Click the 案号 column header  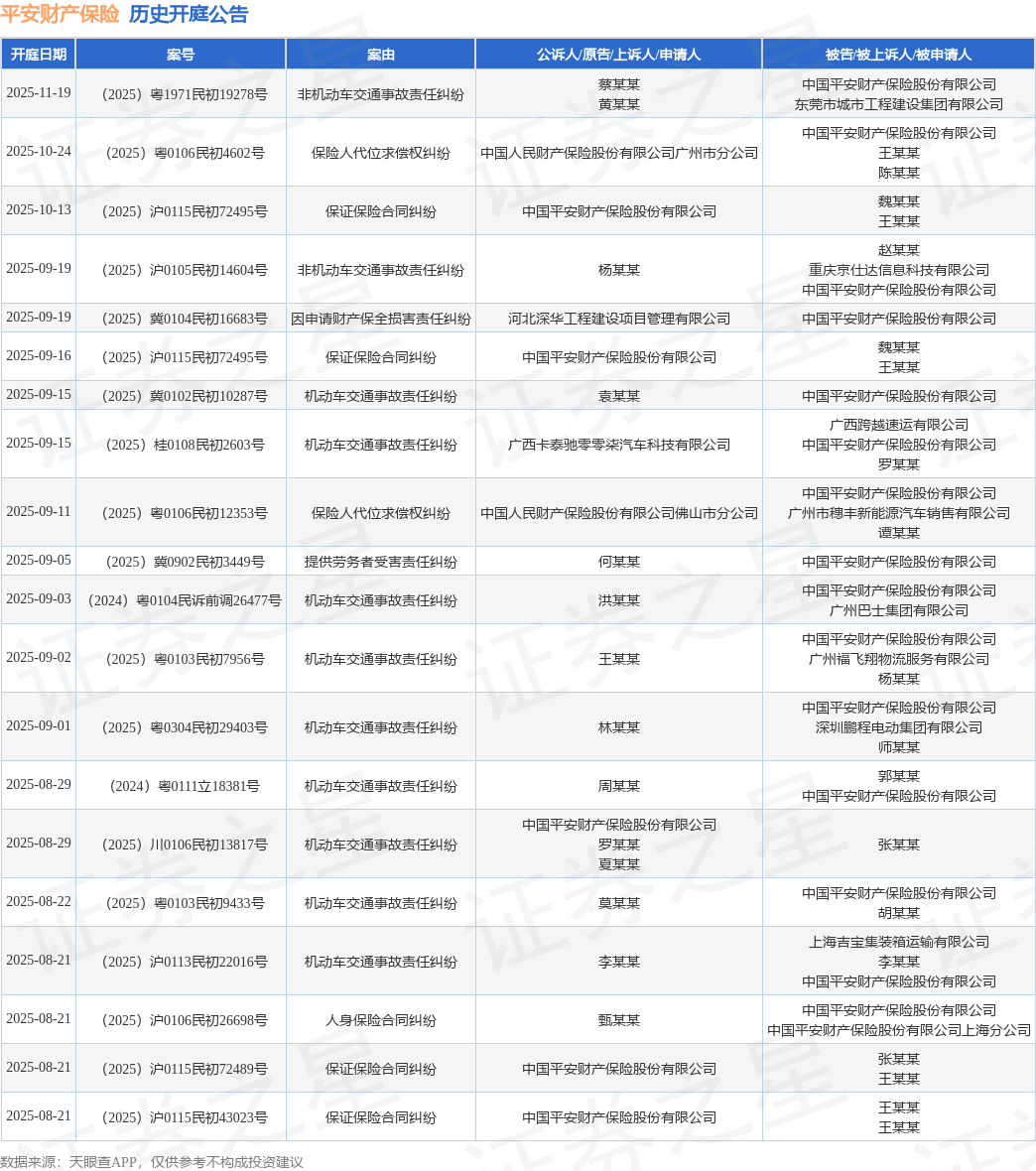coord(181,55)
